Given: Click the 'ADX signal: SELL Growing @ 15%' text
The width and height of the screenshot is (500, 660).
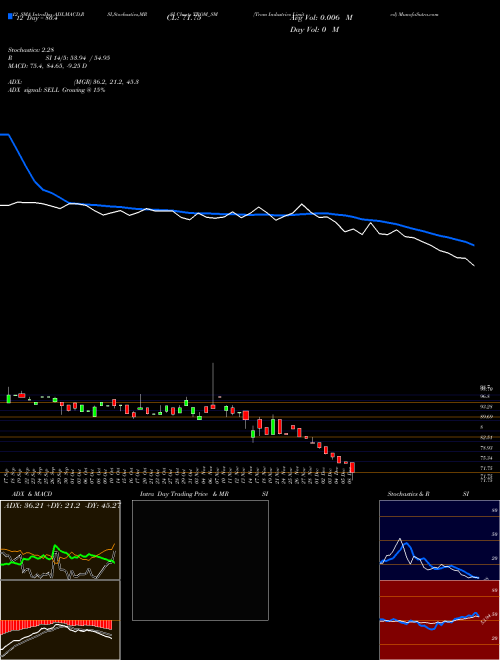Looking at the screenshot, I should (x=56, y=90).
